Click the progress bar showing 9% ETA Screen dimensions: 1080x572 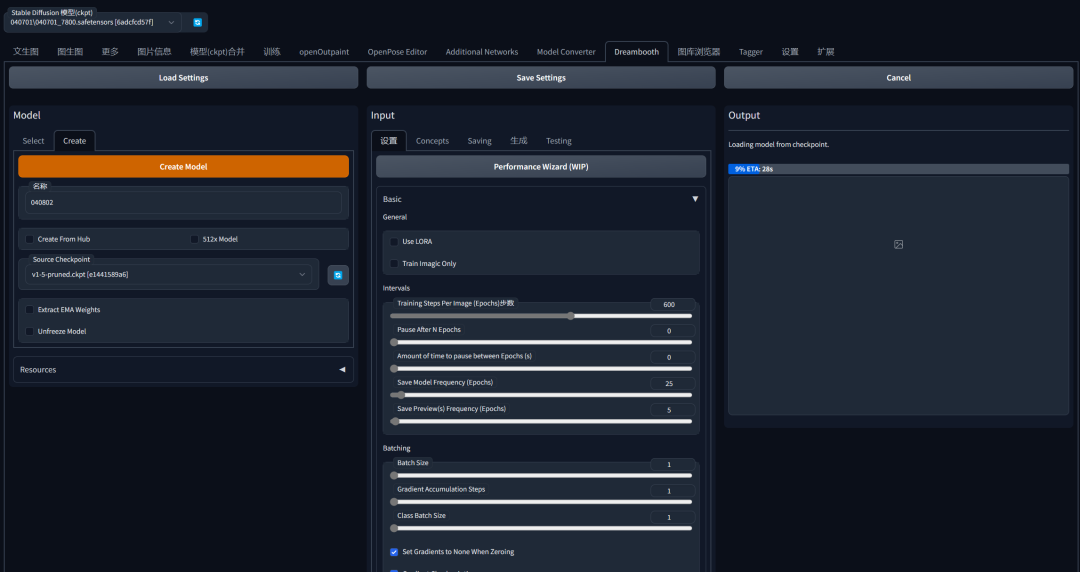coord(898,169)
